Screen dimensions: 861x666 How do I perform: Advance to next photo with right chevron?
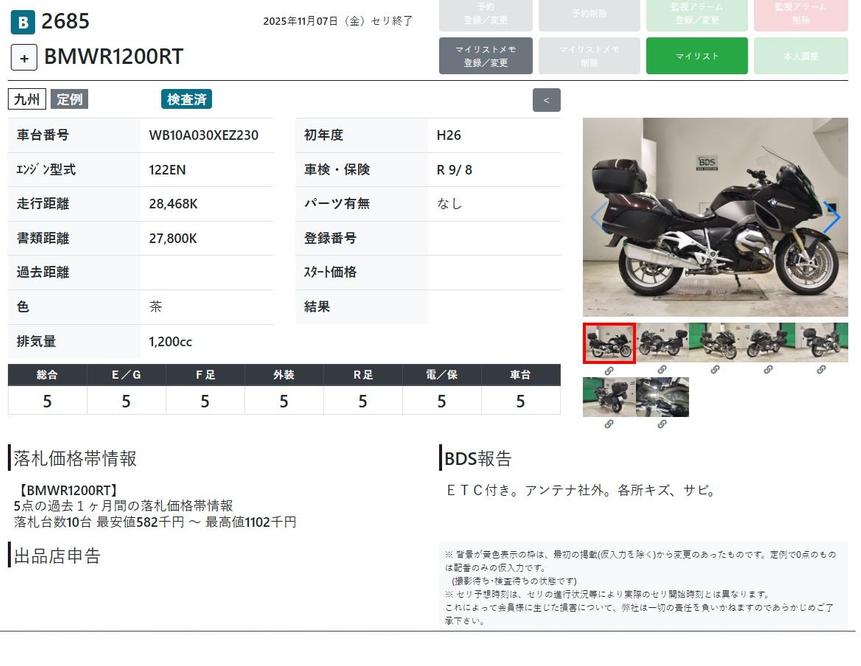[831, 217]
